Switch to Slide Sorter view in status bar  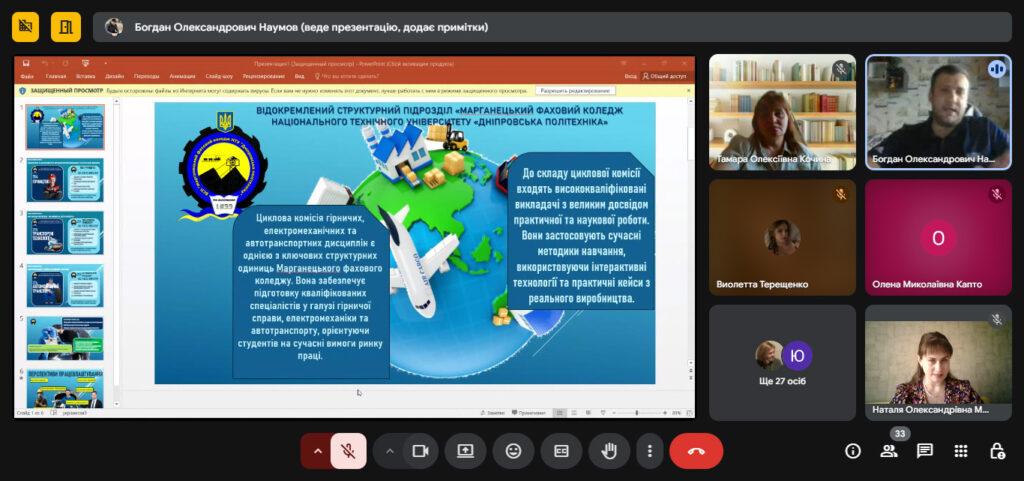coord(573,412)
